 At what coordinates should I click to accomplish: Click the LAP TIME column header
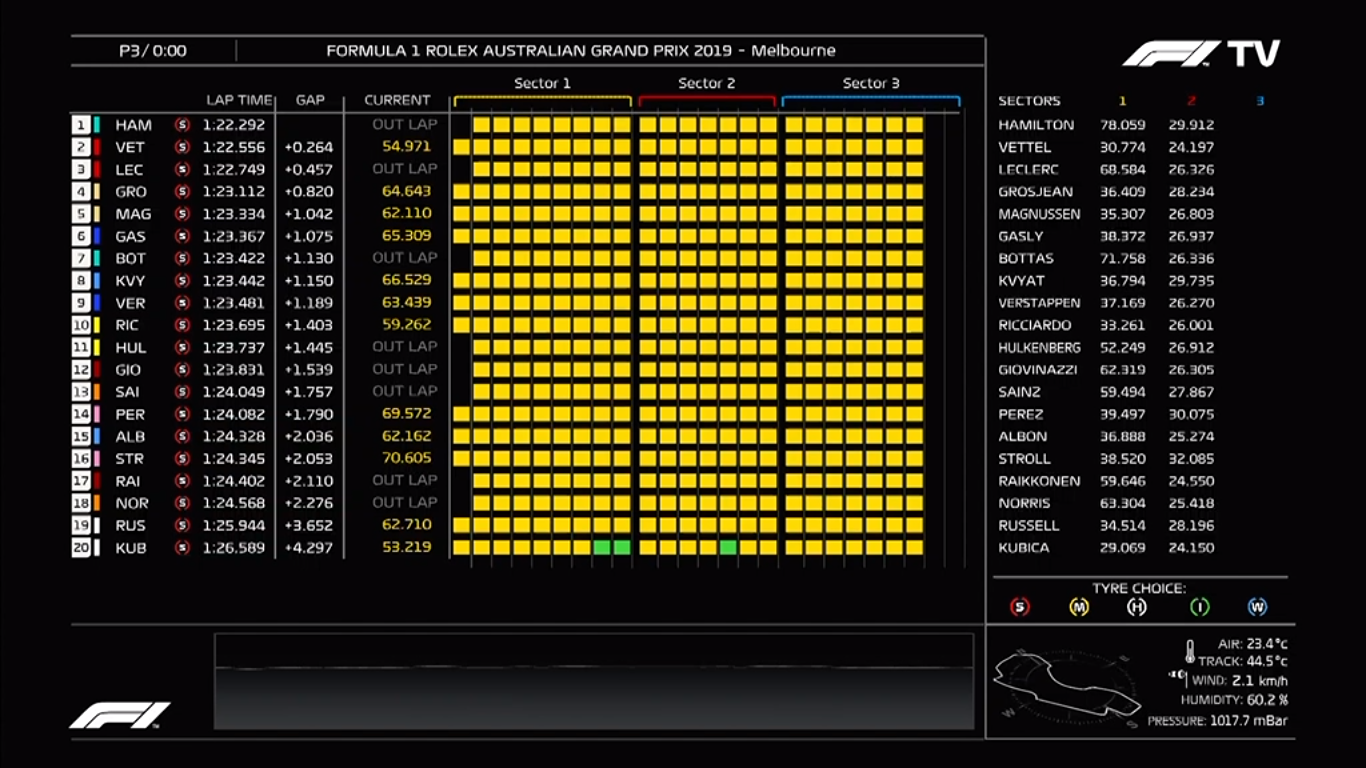[239, 100]
